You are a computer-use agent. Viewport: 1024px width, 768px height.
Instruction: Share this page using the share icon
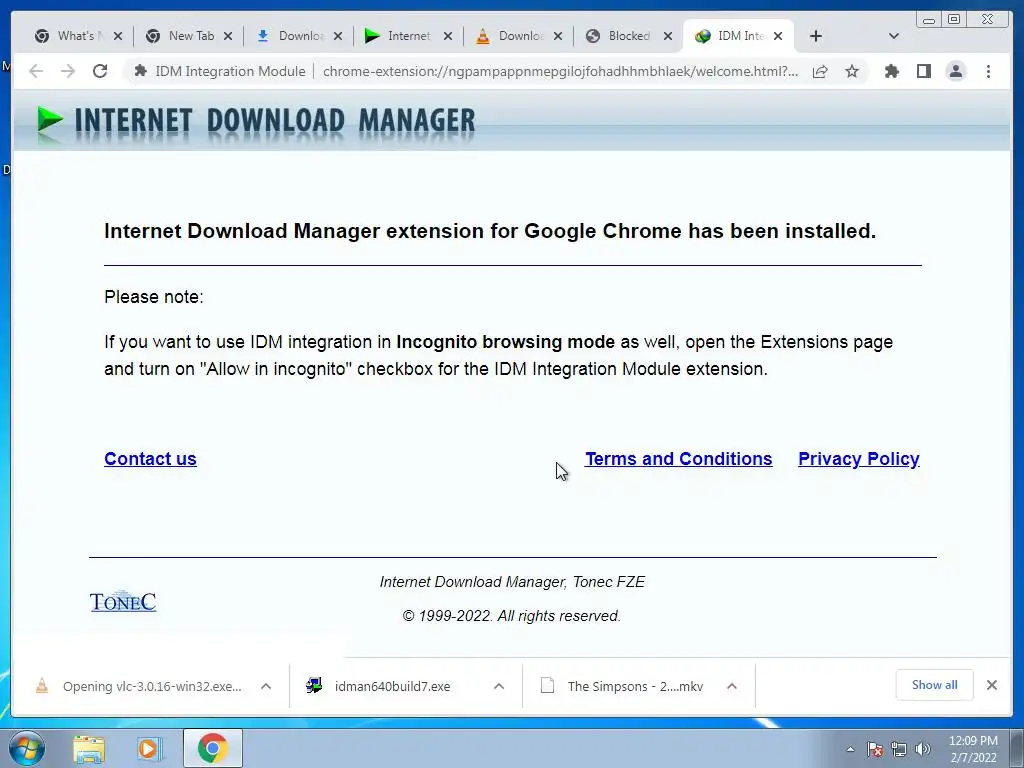[820, 71]
